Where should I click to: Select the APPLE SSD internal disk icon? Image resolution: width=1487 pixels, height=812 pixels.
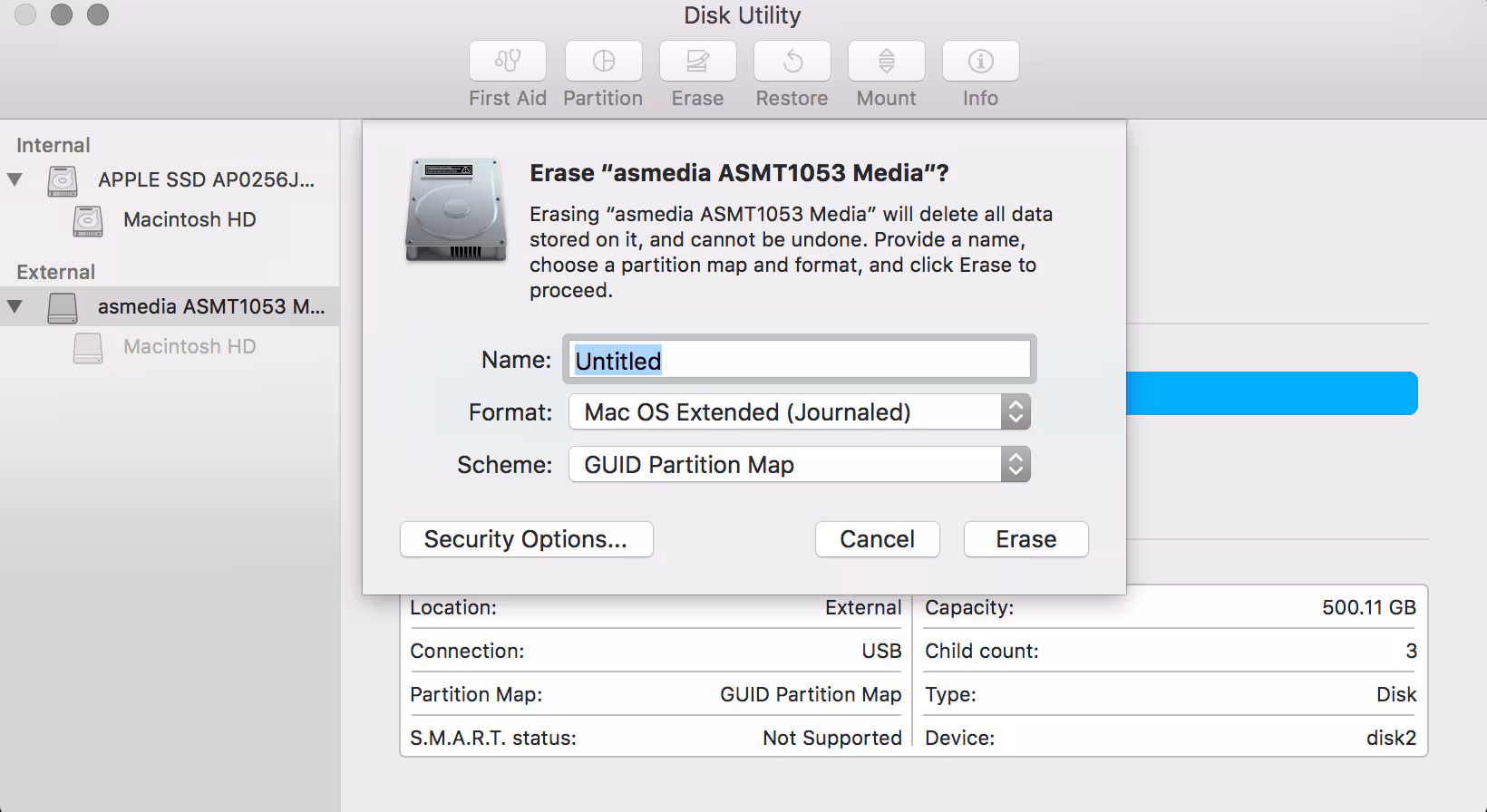63,180
